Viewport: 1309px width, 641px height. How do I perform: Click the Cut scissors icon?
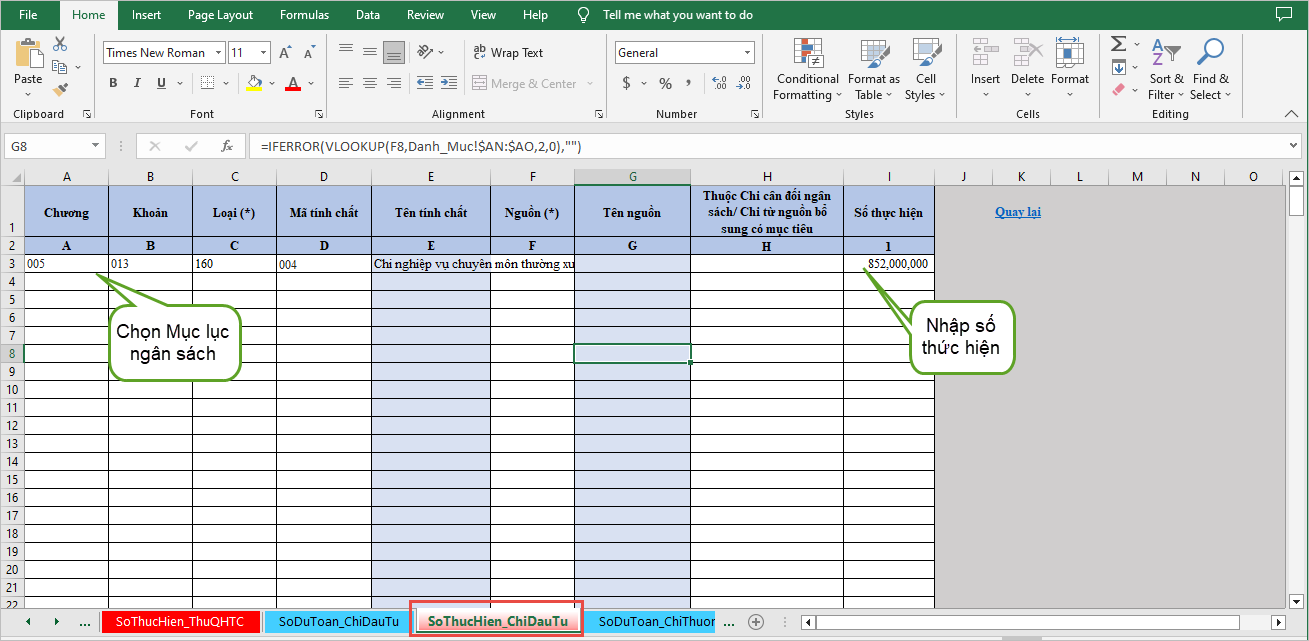[60, 44]
